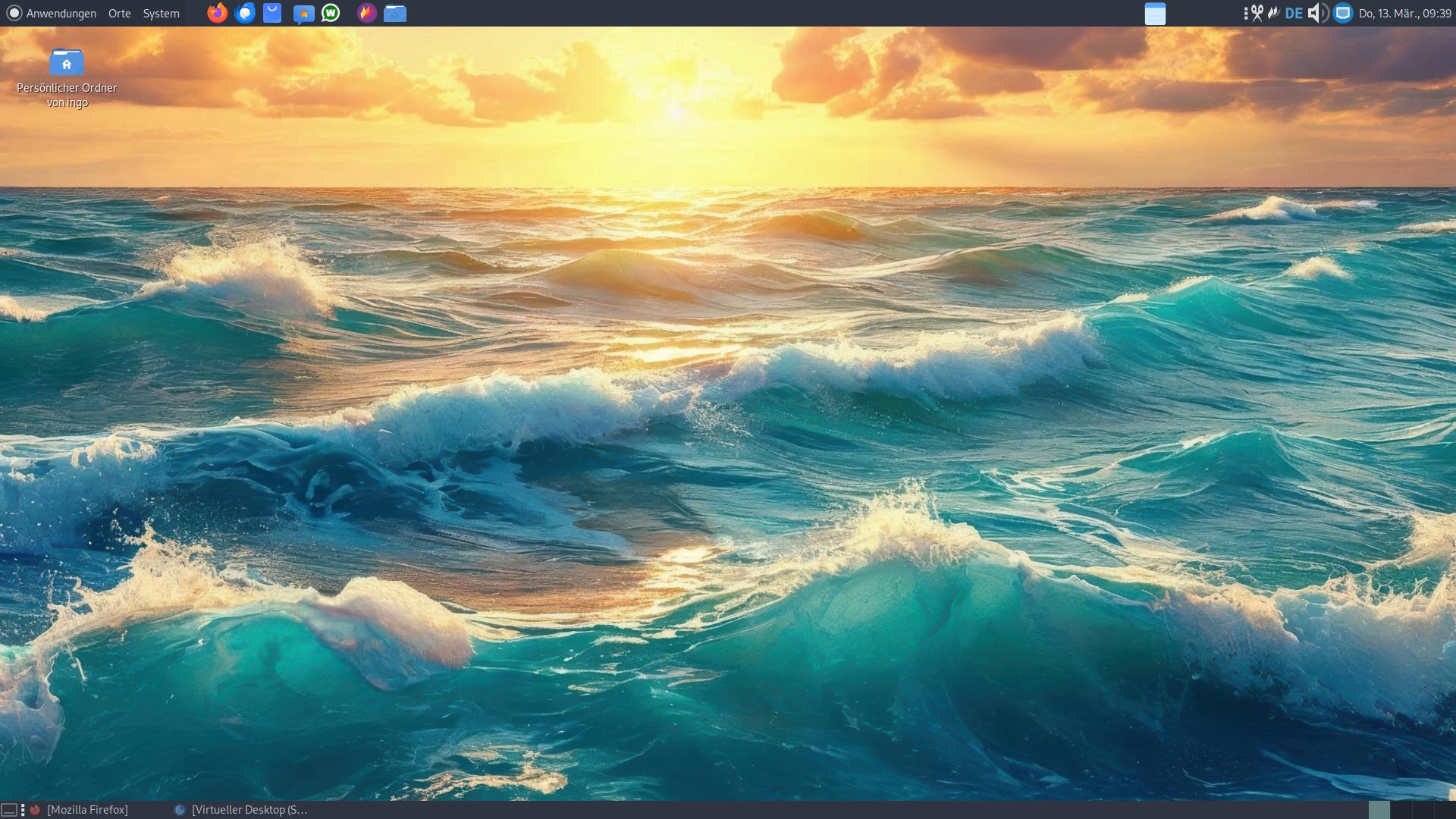This screenshot has width=1456, height=819.
Task: Click the blue note window icon in panel
Action: click(1155, 14)
